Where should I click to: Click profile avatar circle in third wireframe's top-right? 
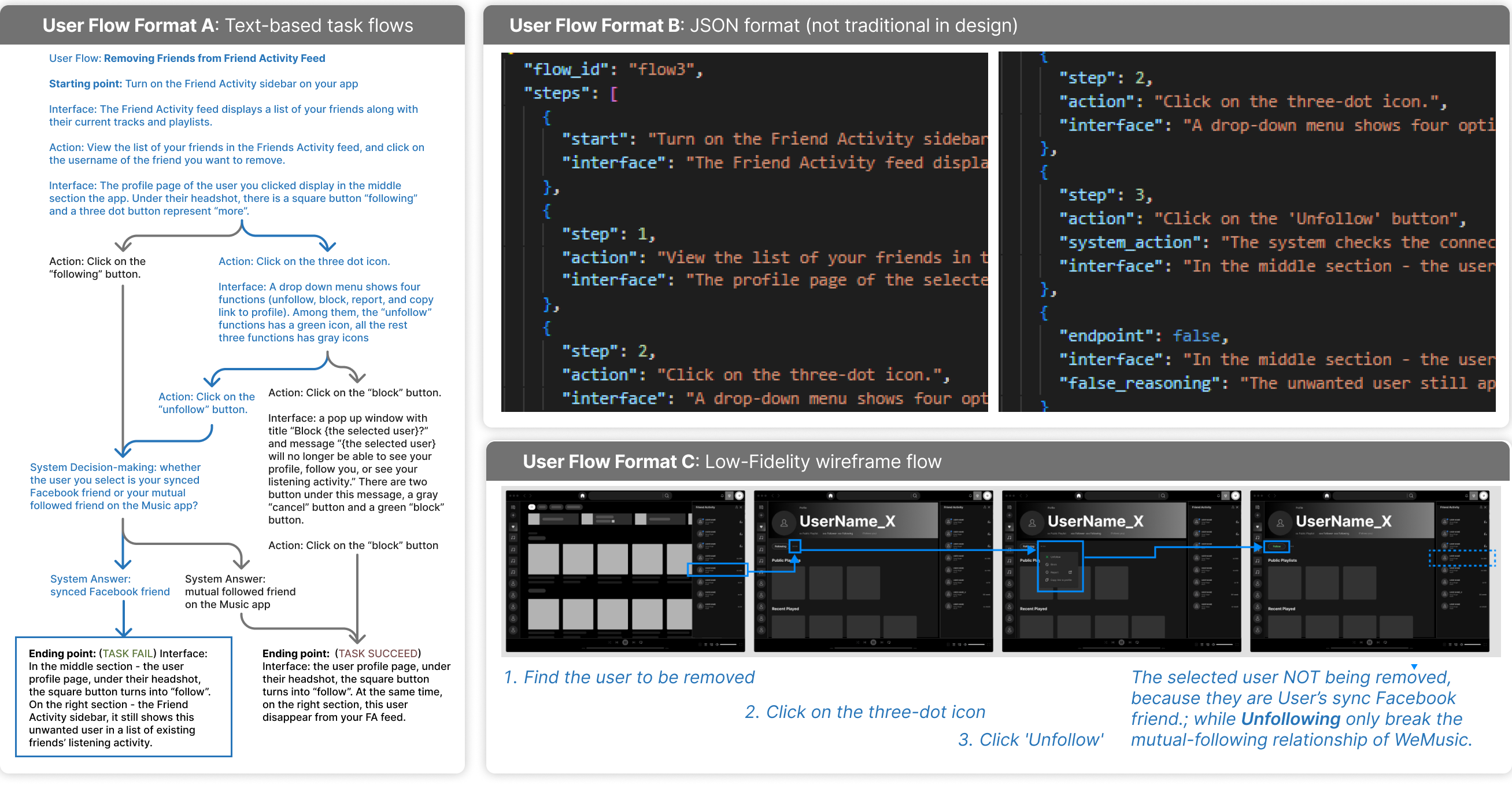(x=1236, y=496)
